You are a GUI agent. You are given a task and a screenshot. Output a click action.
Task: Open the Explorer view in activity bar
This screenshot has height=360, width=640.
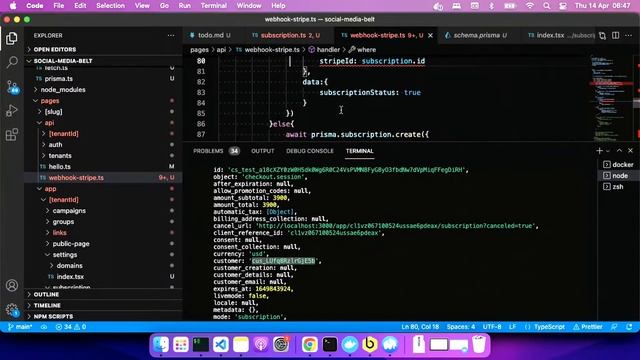pyautogui.click(x=12, y=39)
